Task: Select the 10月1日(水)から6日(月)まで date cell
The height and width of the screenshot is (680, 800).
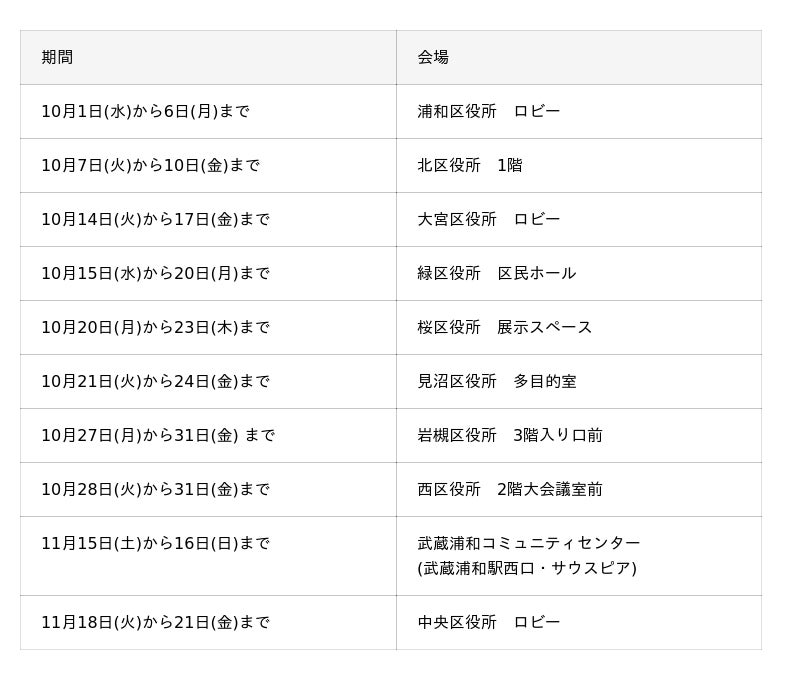Action: tap(145, 111)
